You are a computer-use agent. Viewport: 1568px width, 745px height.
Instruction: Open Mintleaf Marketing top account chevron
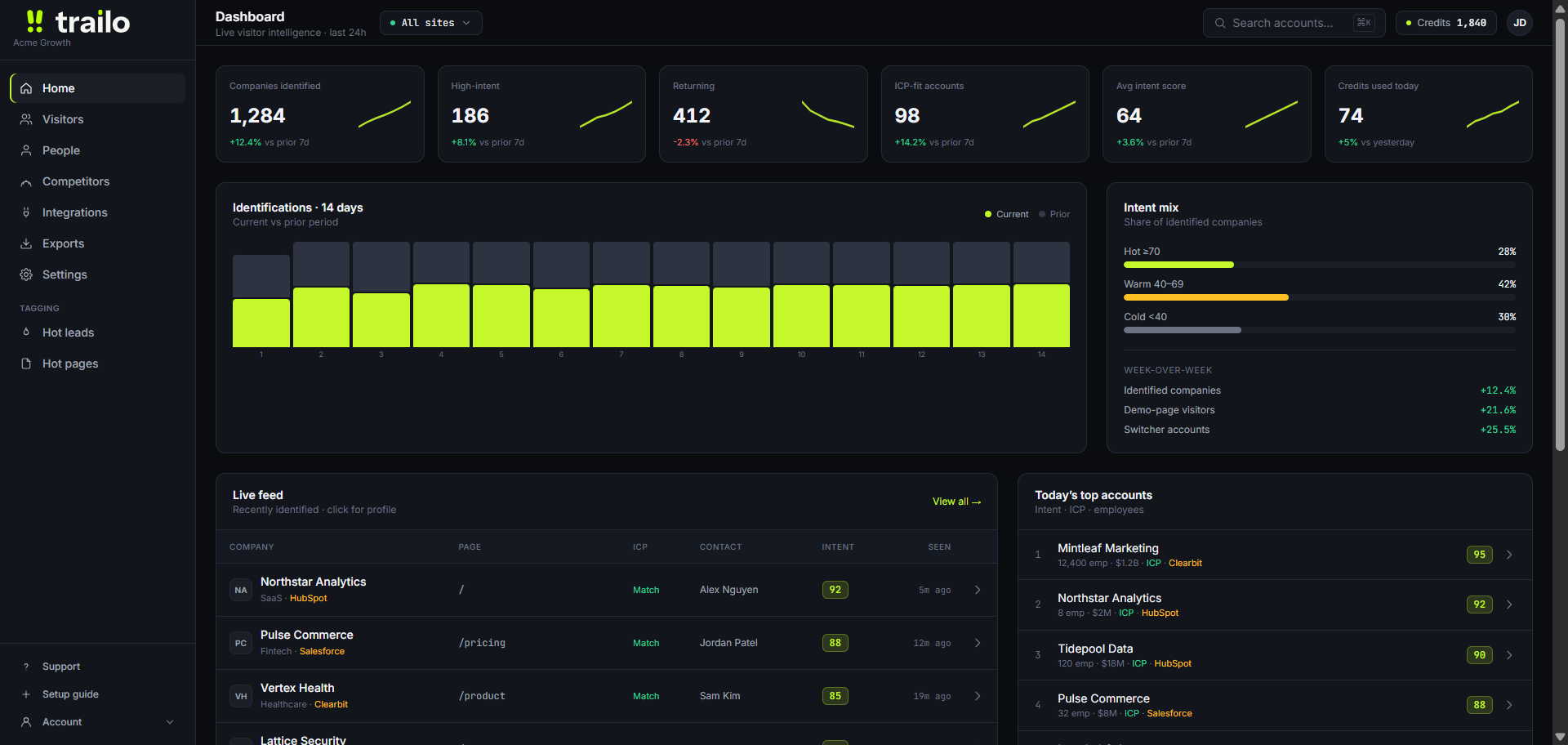coord(1509,555)
